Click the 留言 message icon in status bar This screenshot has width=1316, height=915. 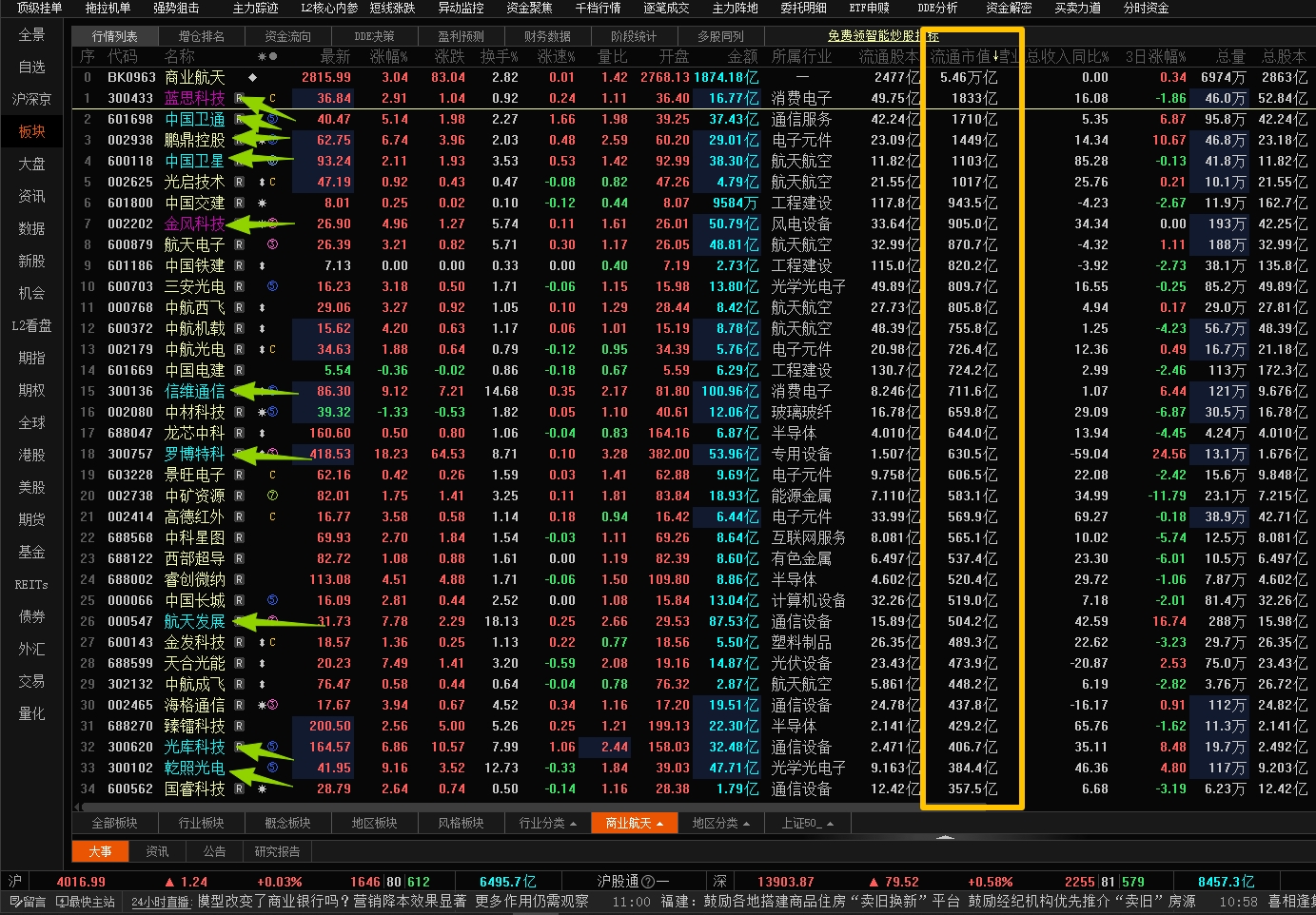(x=14, y=902)
